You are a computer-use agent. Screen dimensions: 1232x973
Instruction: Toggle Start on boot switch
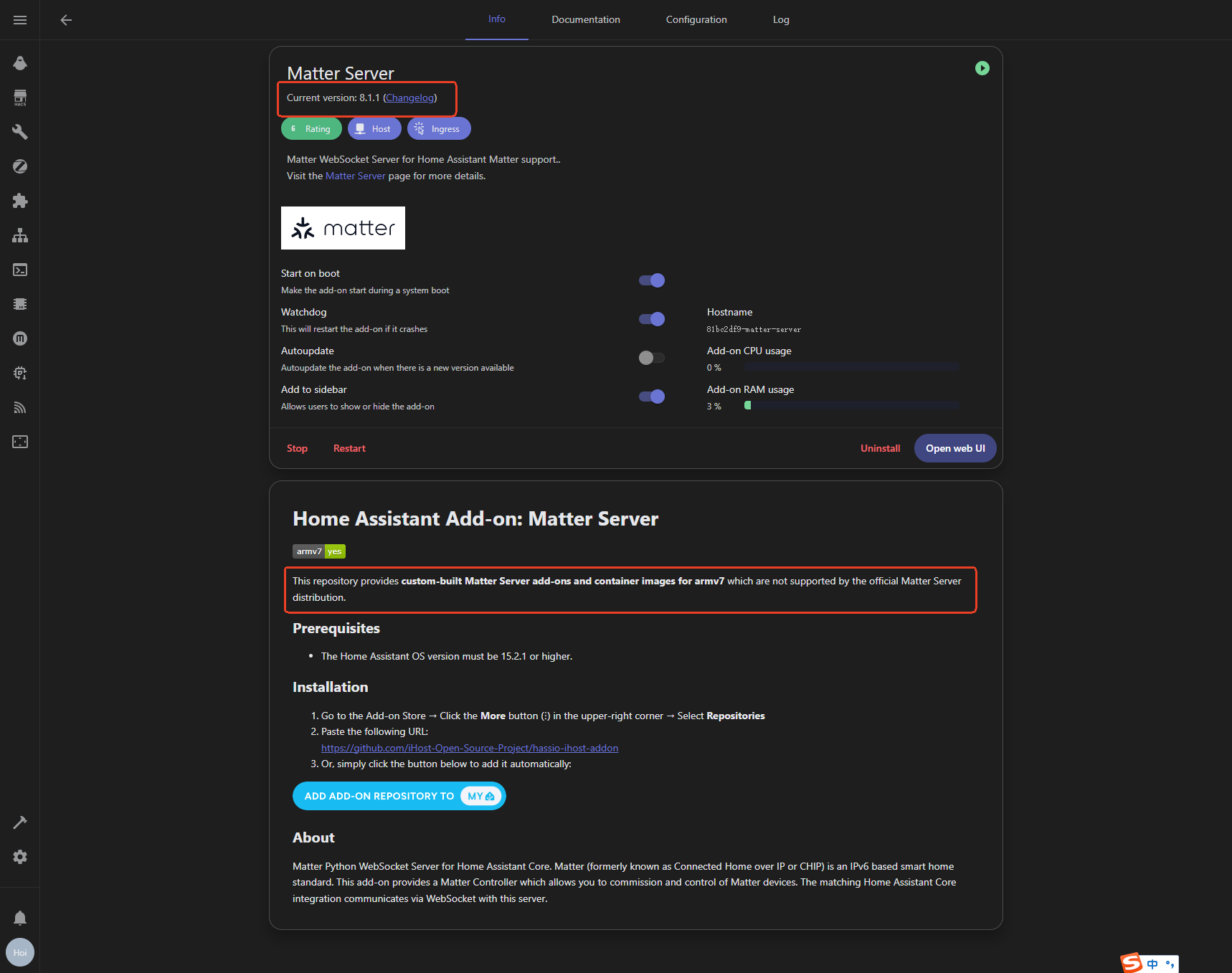[652, 280]
